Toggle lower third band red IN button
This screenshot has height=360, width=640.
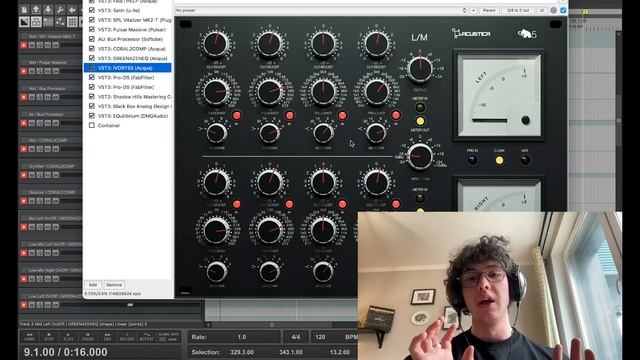coord(342,204)
